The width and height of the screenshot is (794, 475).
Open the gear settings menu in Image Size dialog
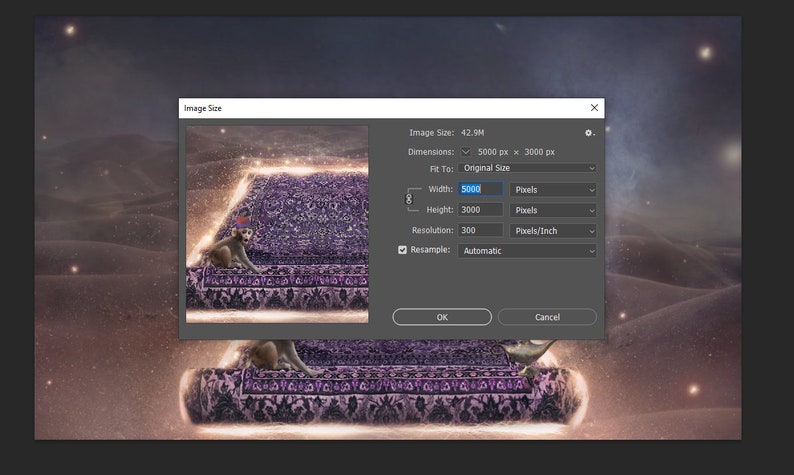(x=589, y=133)
